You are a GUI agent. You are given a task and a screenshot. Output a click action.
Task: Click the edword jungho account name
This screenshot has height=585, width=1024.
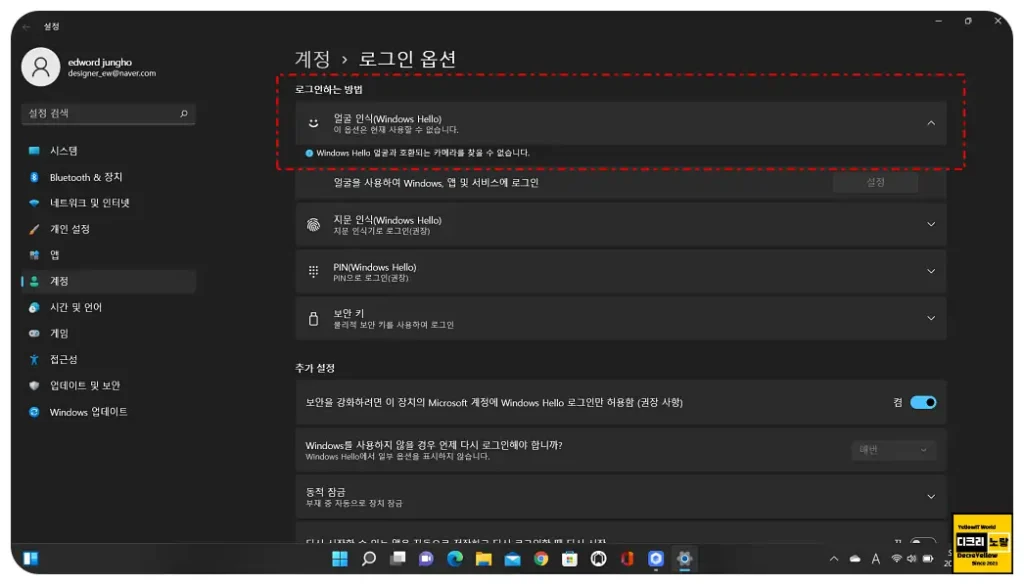[x=100, y=62]
